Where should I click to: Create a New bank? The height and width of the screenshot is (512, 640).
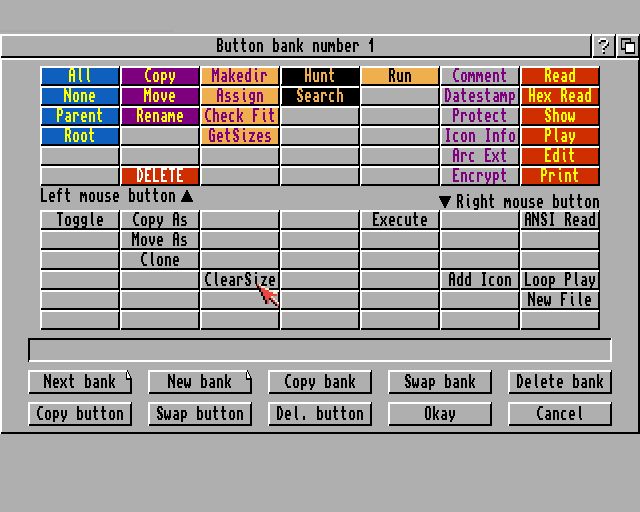click(x=200, y=382)
